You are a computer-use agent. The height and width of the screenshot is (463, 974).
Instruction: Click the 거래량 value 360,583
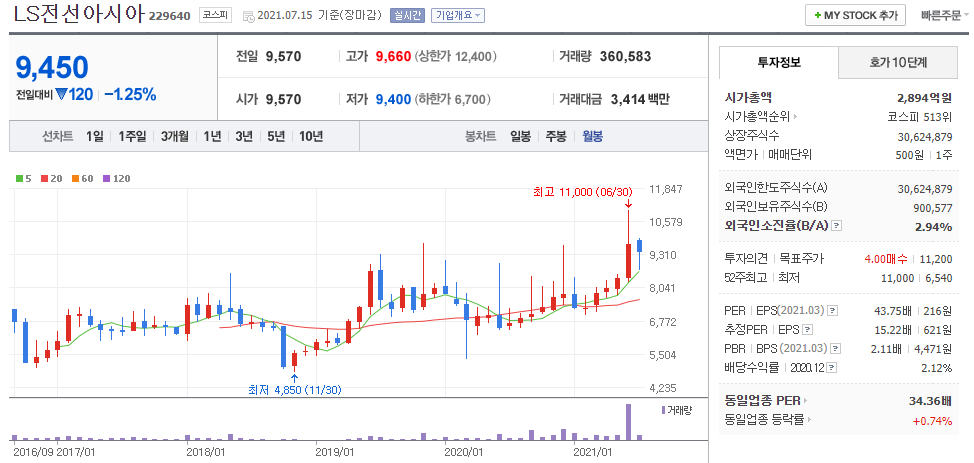pos(626,57)
